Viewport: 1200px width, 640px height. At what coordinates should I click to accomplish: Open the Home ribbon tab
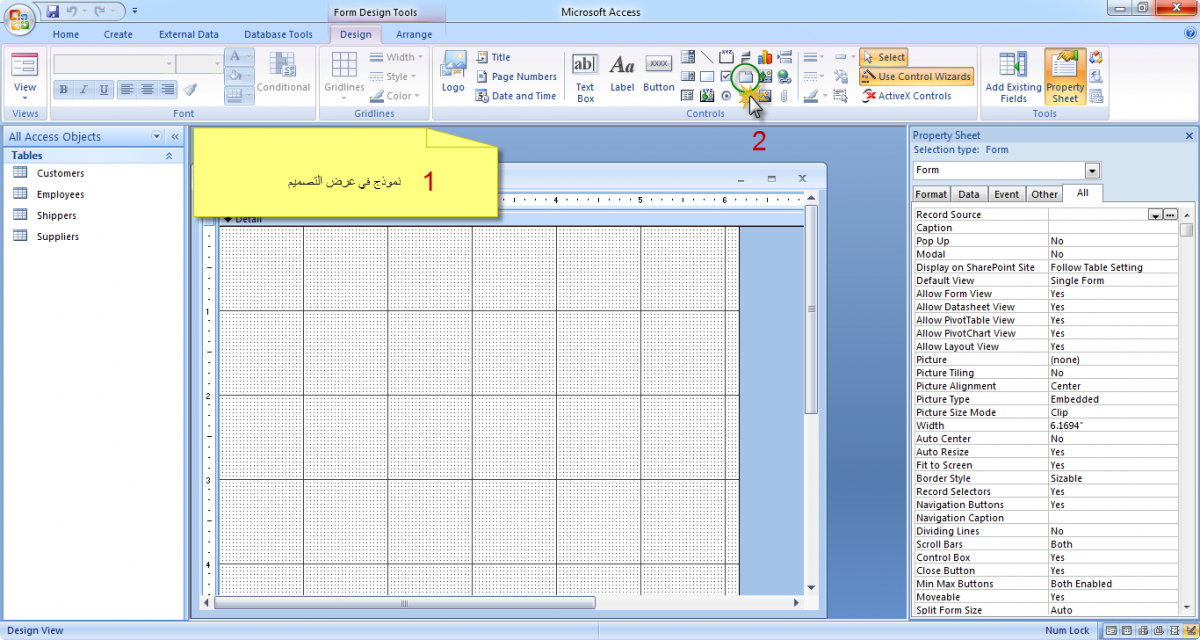(66, 34)
